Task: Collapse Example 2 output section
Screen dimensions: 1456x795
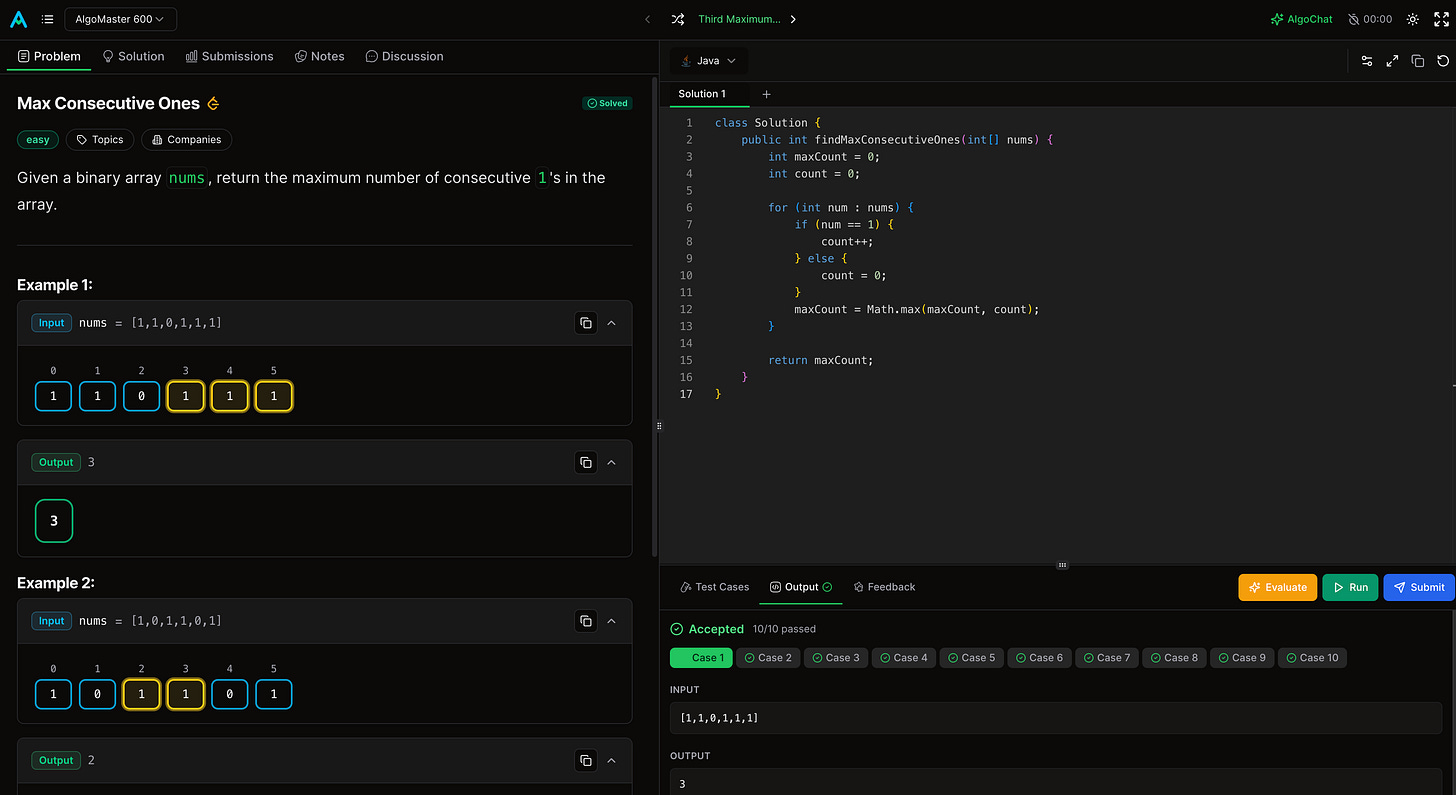Action: pos(612,760)
